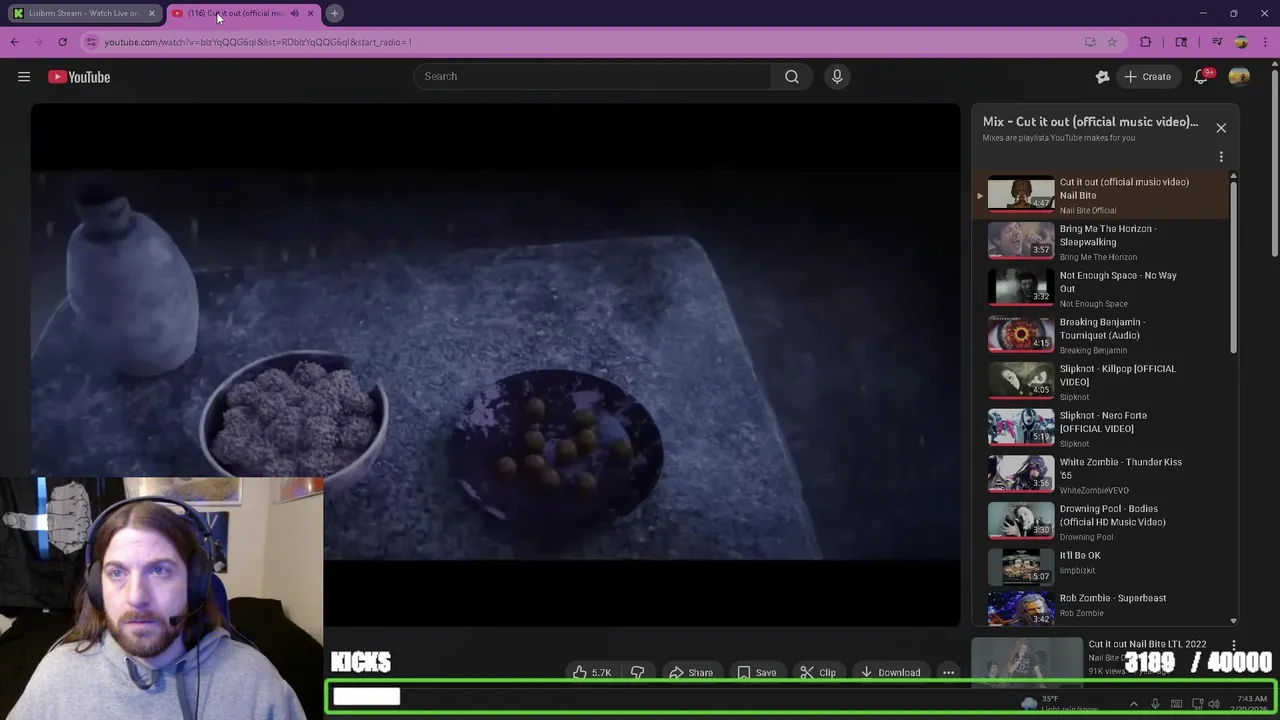Select the Cut it out Nail Bite entry
Image resolution: width=1280 pixels, height=720 pixels.
click(1100, 195)
